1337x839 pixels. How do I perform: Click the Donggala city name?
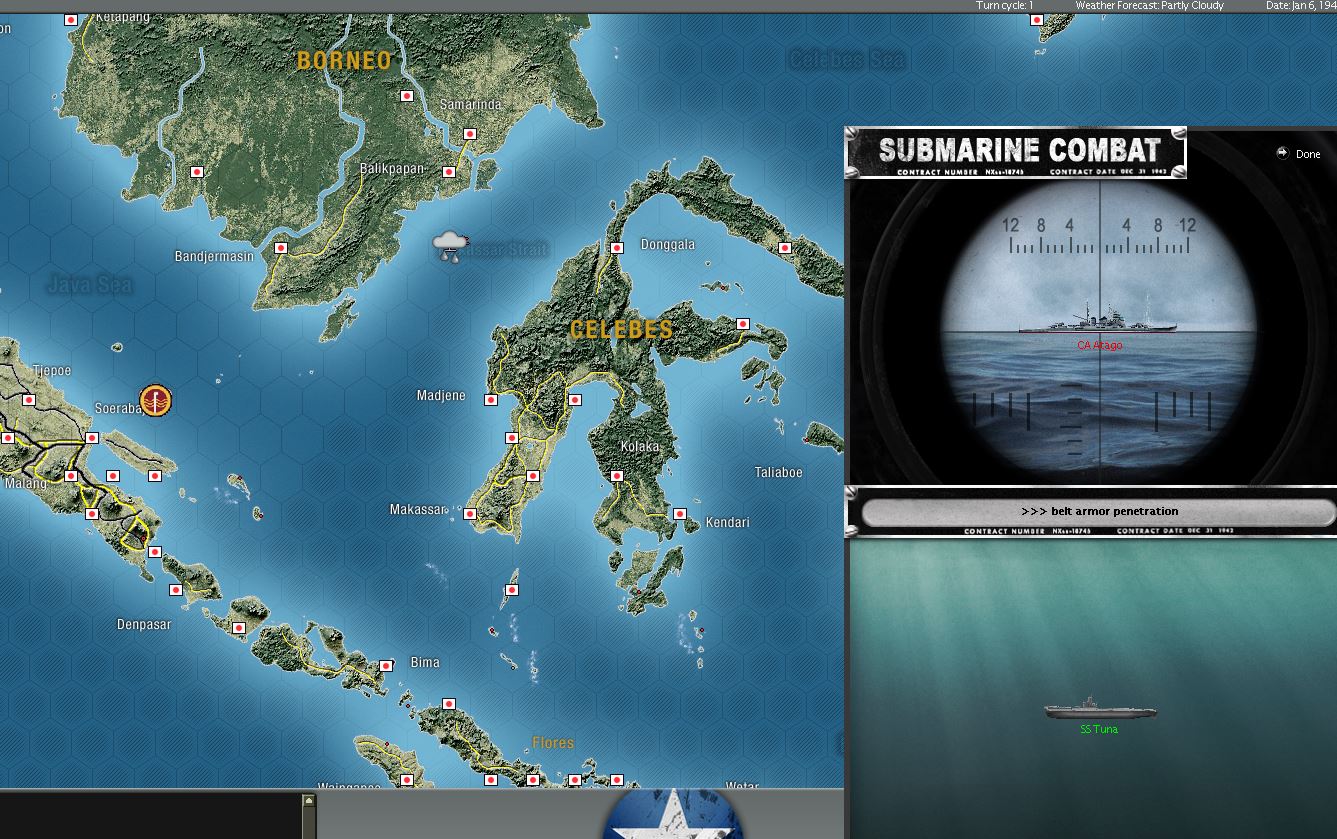(667, 245)
